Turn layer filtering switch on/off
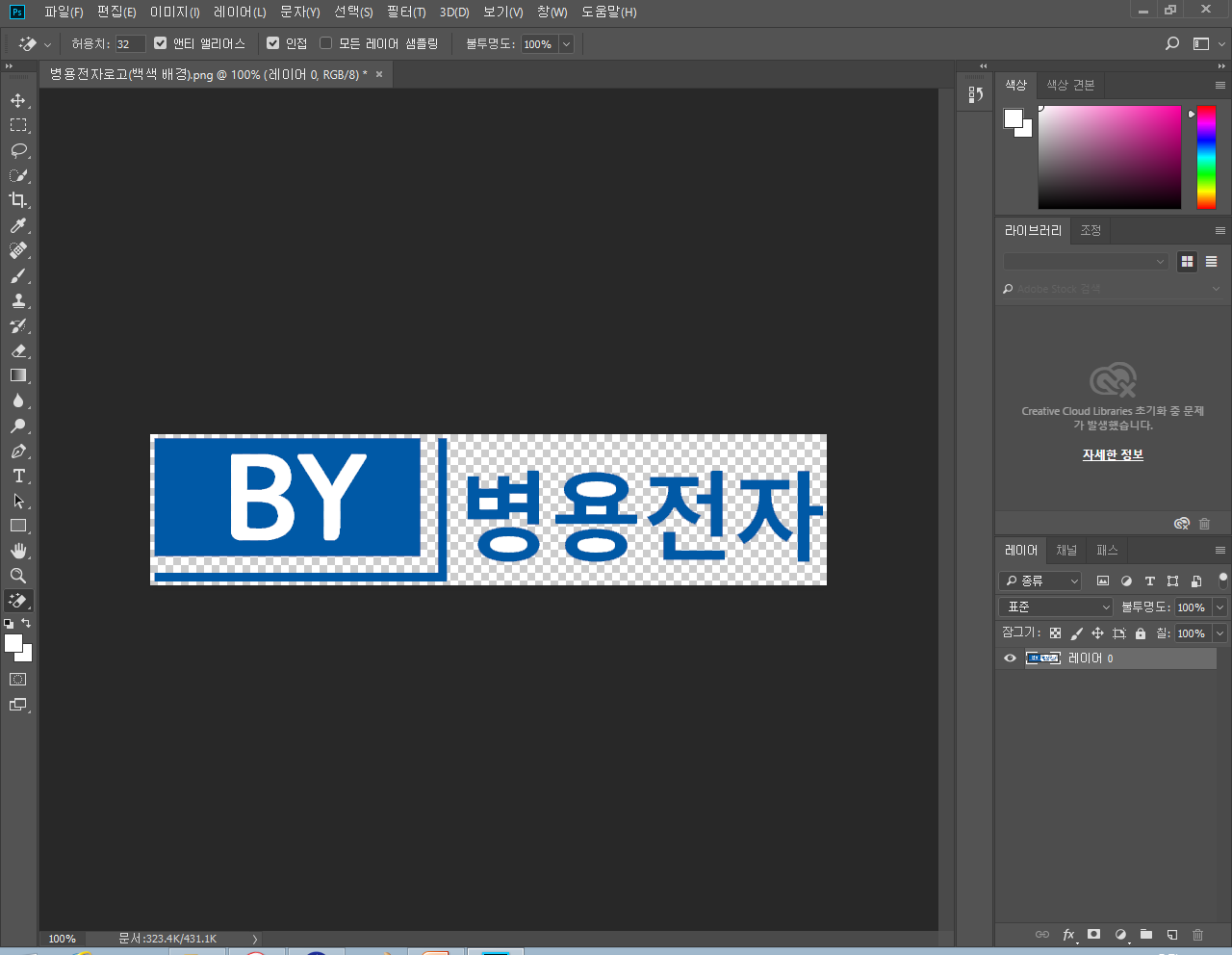1232x955 pixels. (1222, 581)
